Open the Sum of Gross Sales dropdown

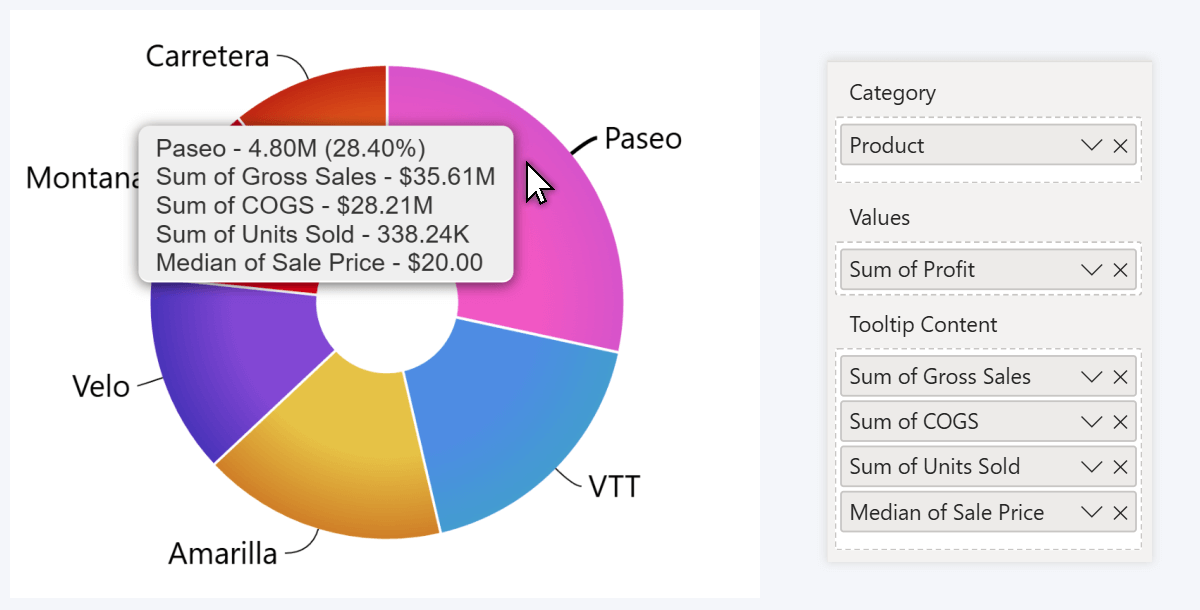coord(1091,376)
